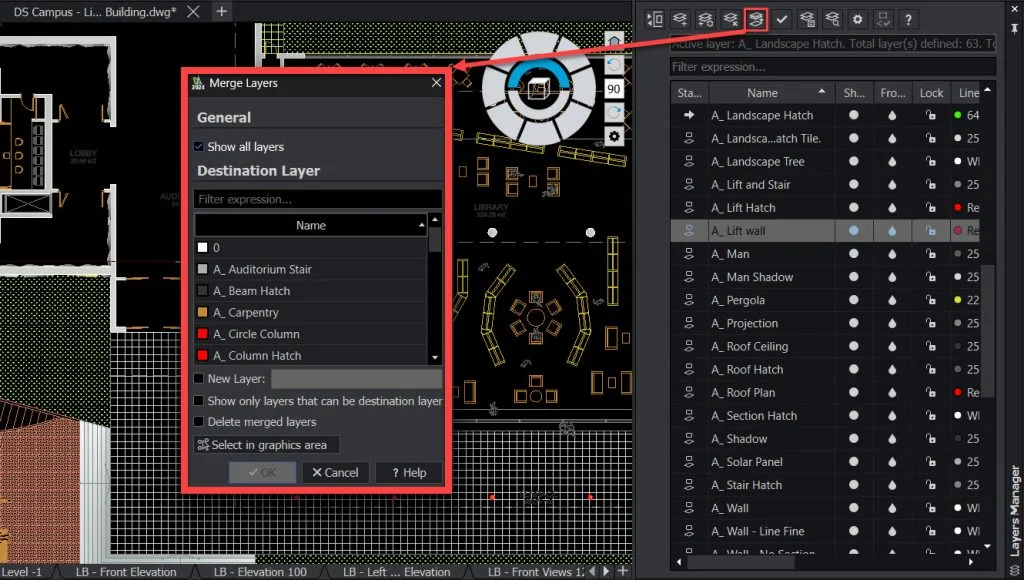
Task: Open Layers Manager settings gear icon
Action: pyautogui.click(x=857, y=19)
